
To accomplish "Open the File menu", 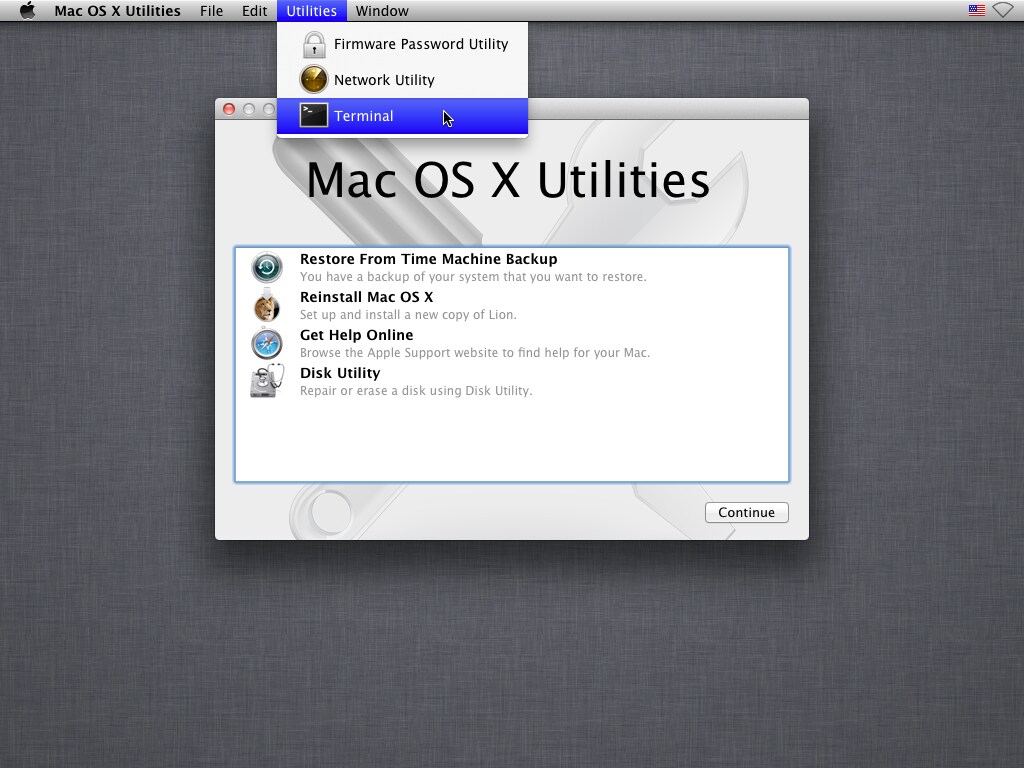I will click(211, 10).
